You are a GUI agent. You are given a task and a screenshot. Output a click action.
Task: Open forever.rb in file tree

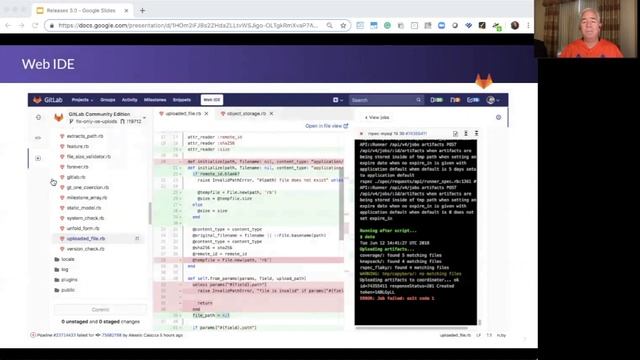77,167
